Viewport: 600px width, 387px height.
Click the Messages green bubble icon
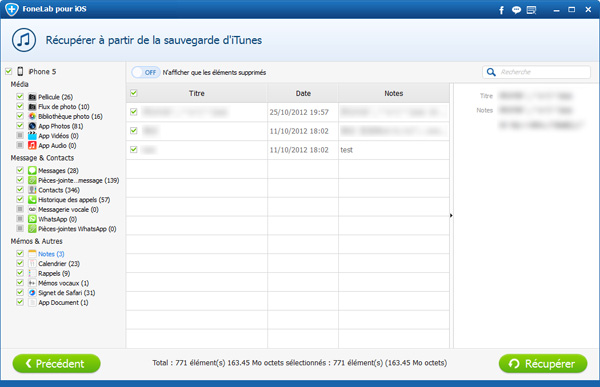32,170
